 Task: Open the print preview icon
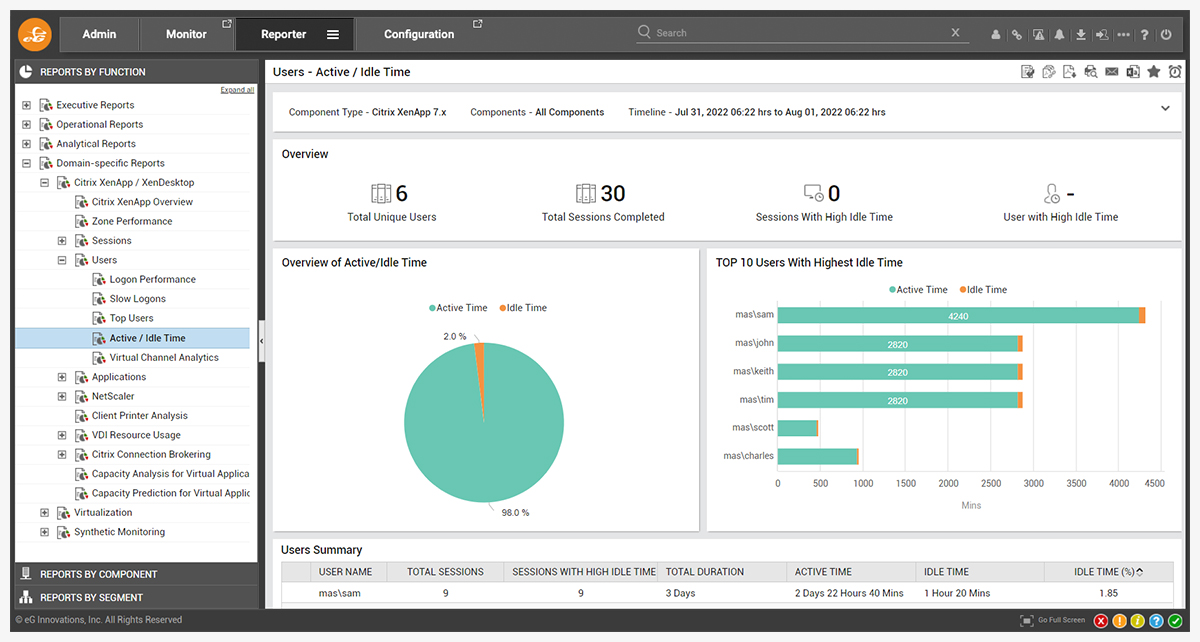coord(1090,72)
